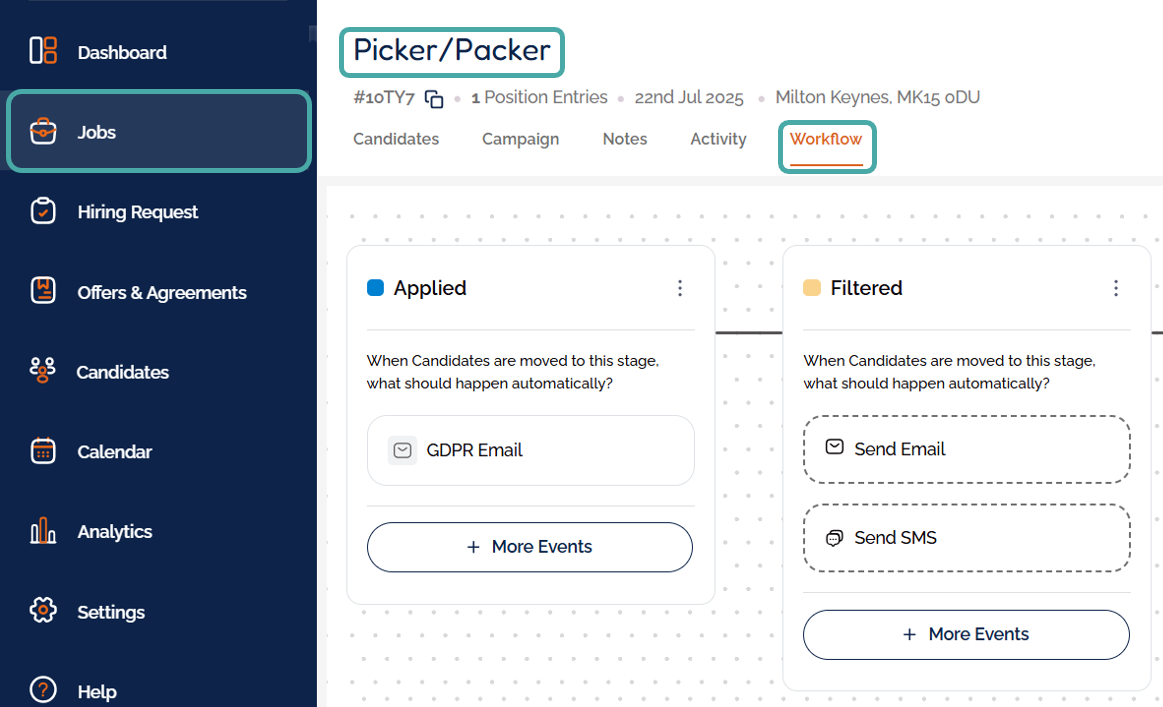
Task: Click the blue Applied stage color square
Action: tap(376, 288)
